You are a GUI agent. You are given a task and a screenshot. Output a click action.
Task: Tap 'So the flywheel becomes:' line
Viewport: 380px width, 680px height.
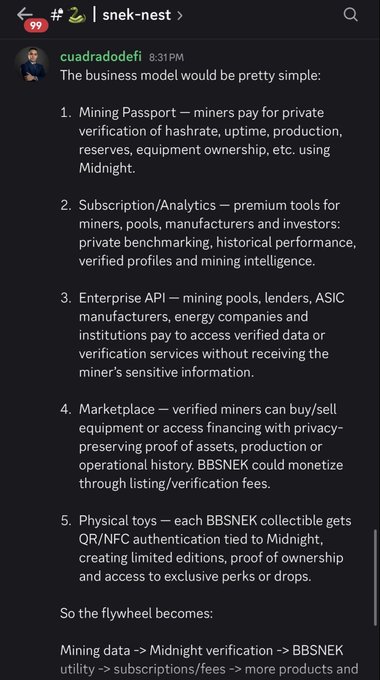pyautogui.click(x=136, y=613)
